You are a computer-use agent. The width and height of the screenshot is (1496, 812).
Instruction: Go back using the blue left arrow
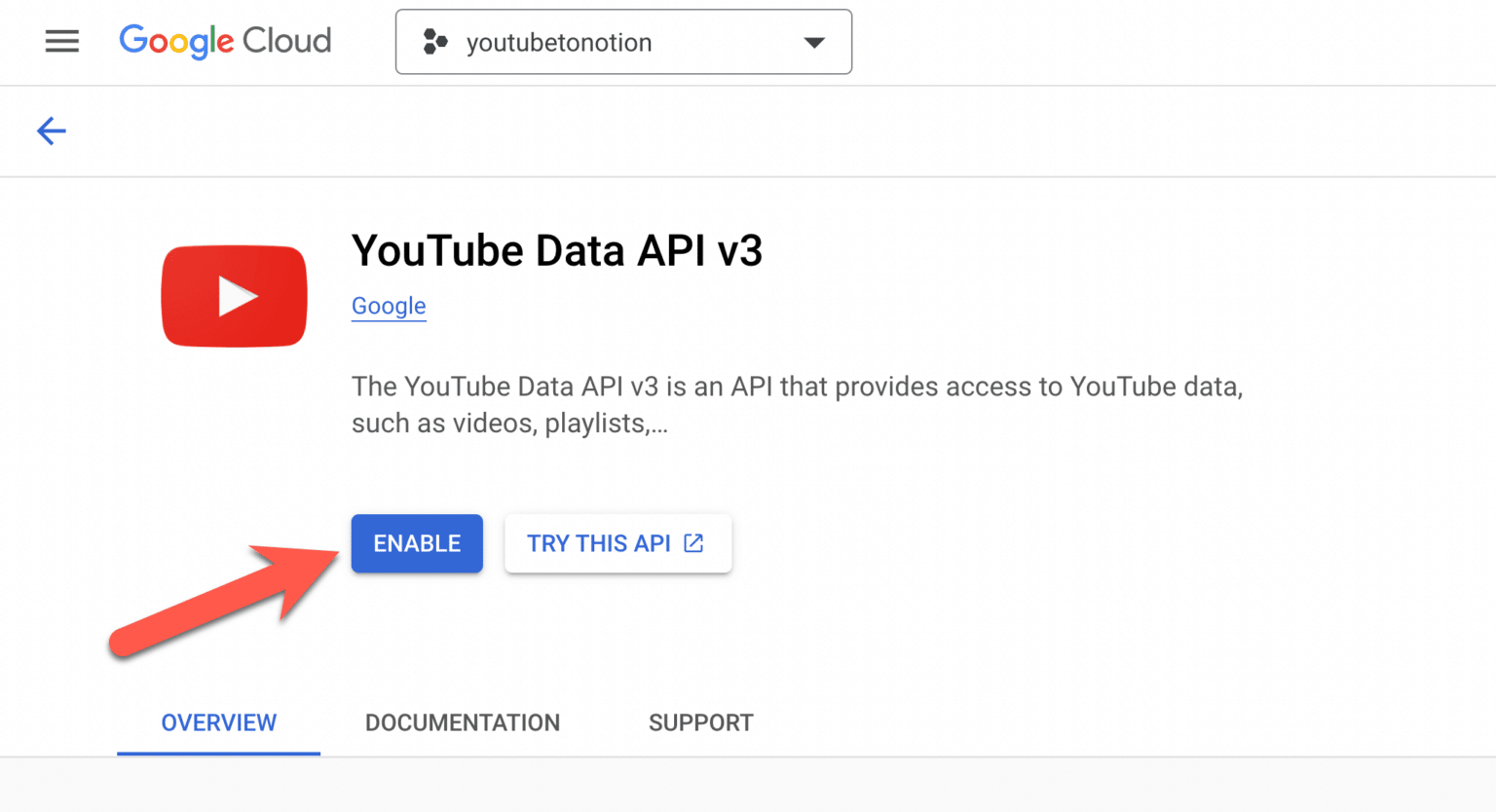(52, 130)
